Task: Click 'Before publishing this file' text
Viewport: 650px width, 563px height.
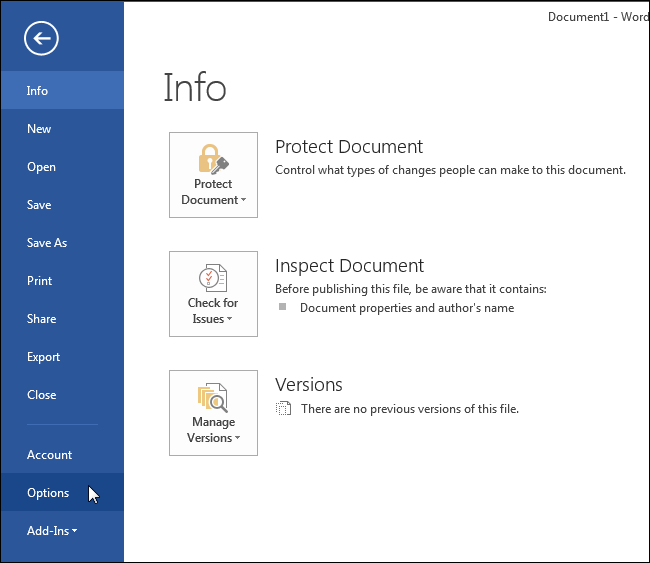Action: pyautogui.click(x=411, y=289)
